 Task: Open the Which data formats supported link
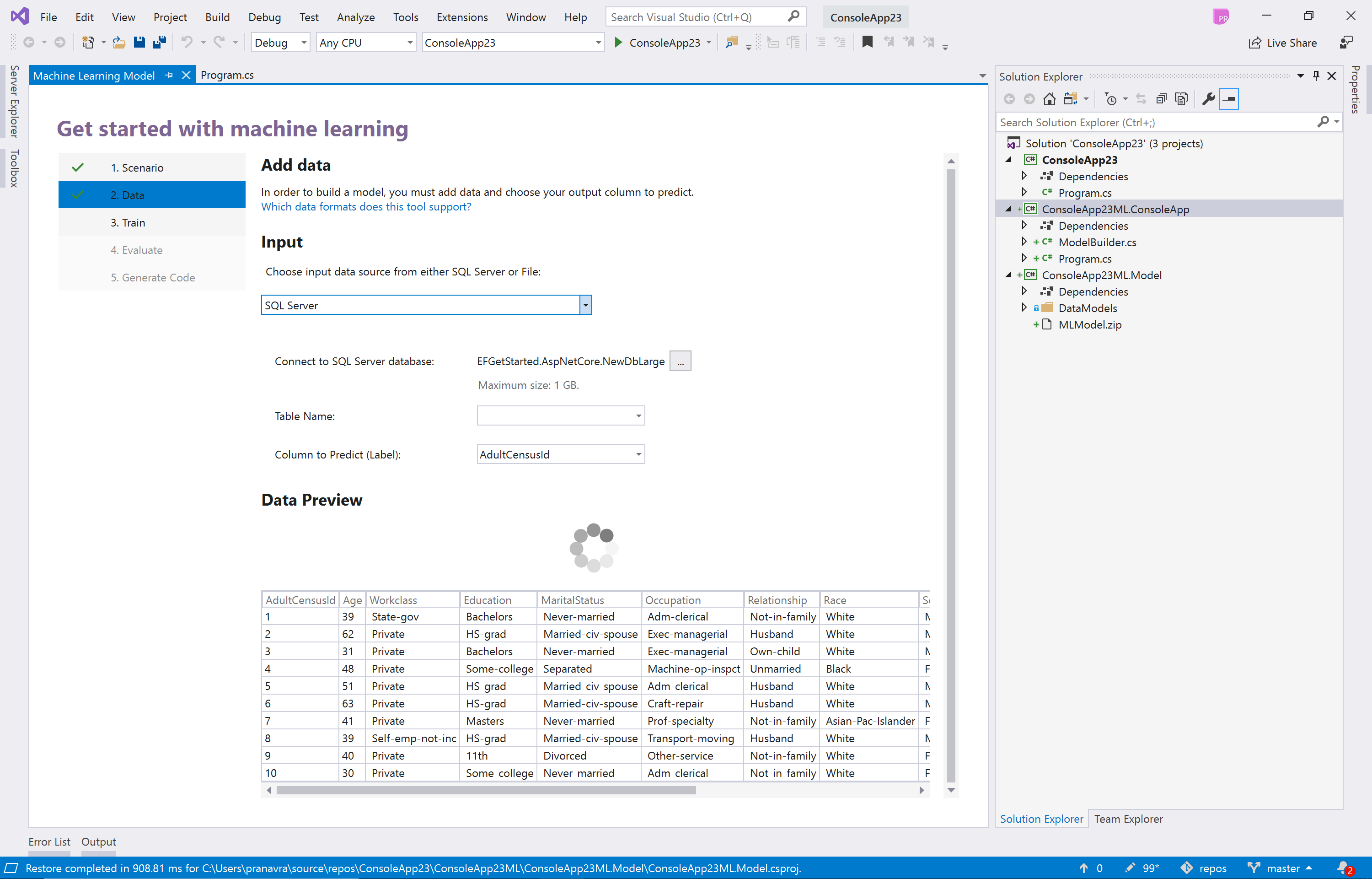366,207
